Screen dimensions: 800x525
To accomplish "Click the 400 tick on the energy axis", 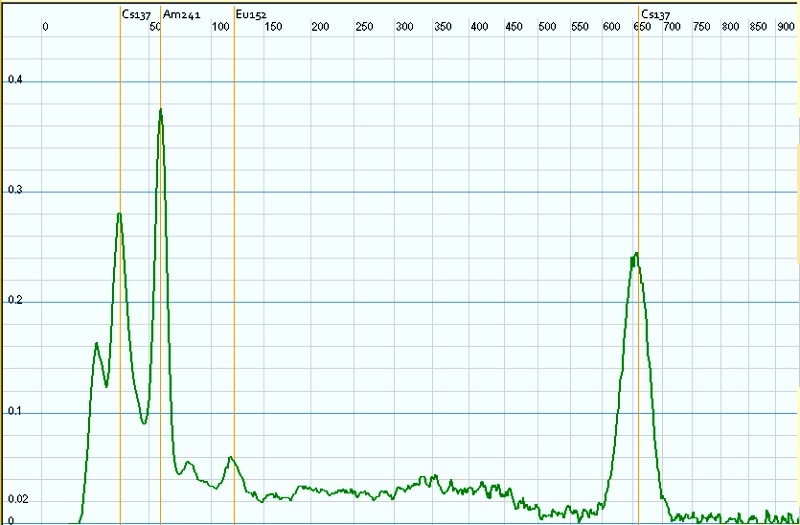I will (478, 26).
